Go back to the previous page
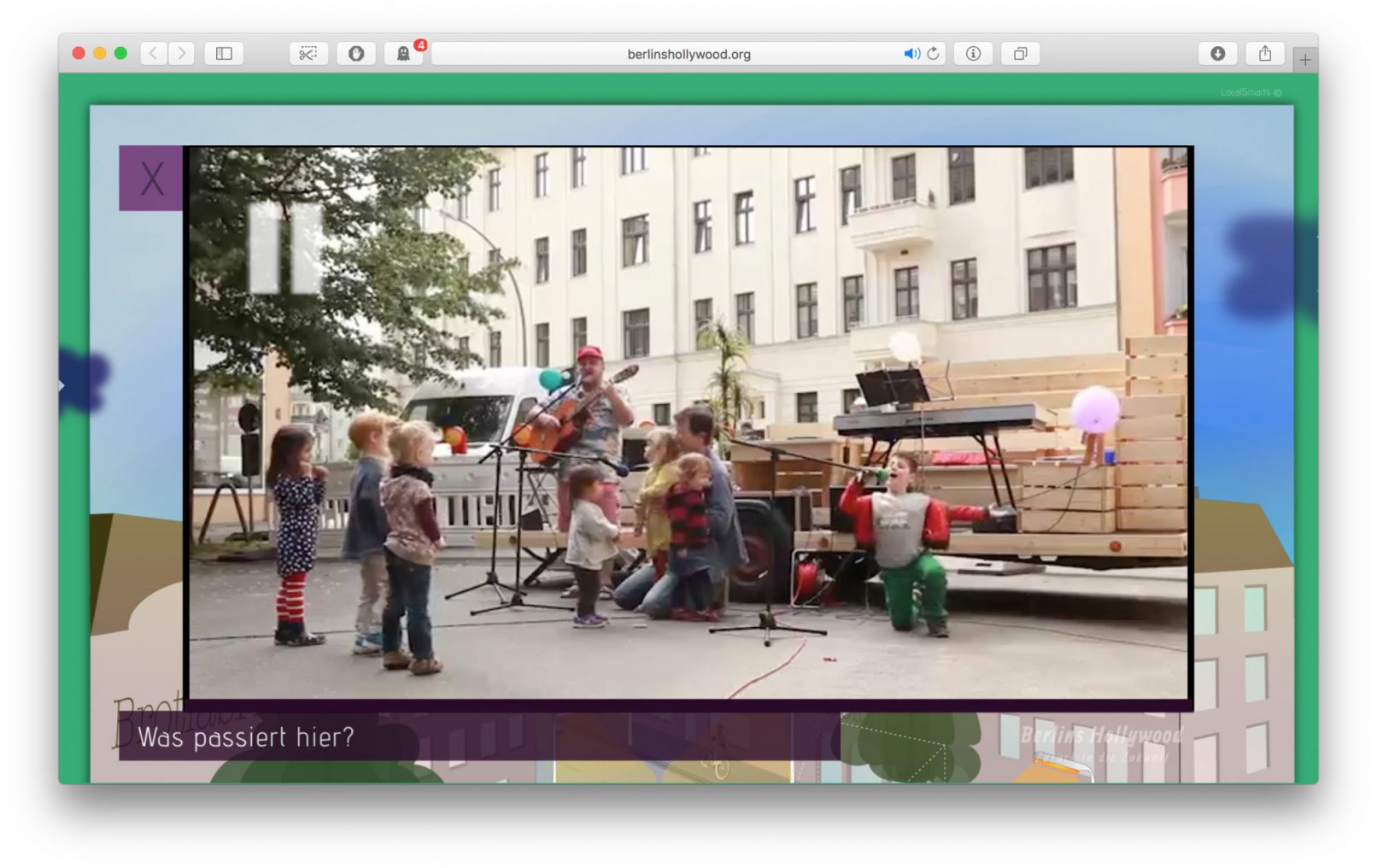 [x=153, y=54]
